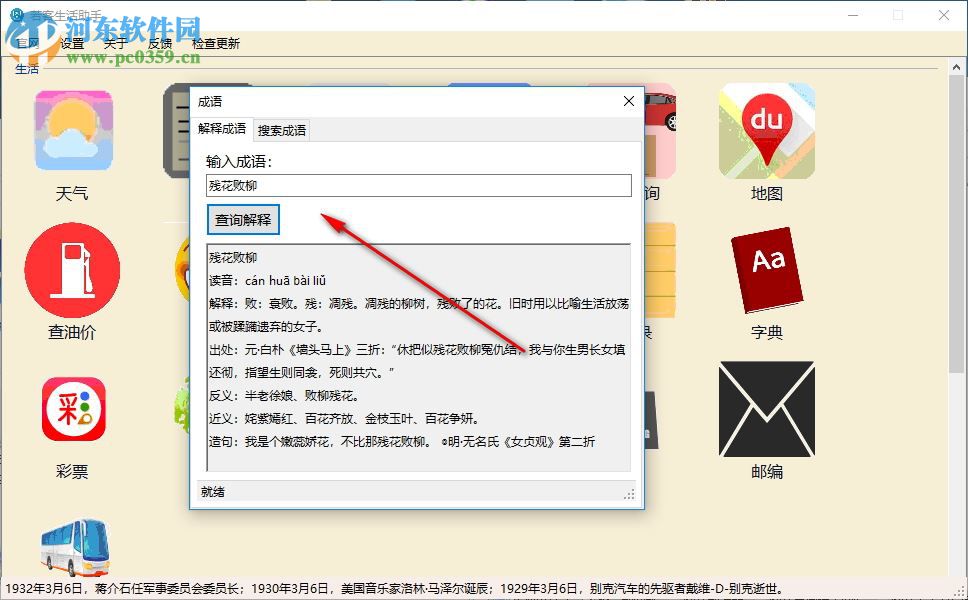Screen dimensions: 968x600
Task: Click the idiom input field showing 残花败柳
Action: pyautogui.click(x=415, y=185)
